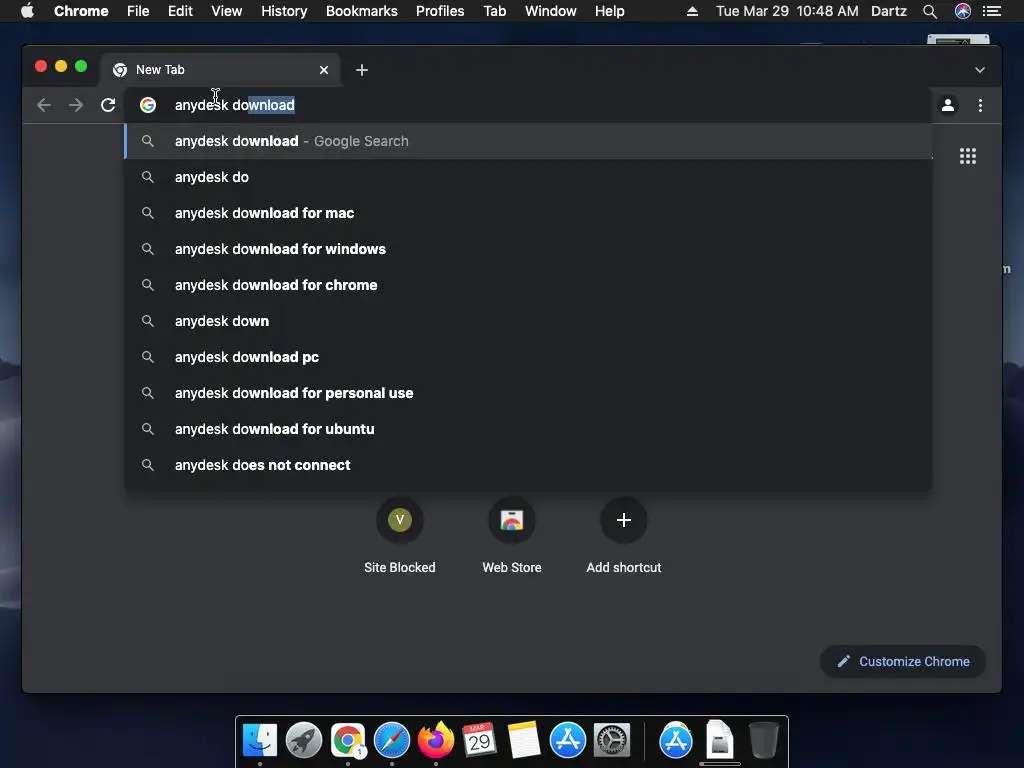Open Calendar from the Dock
Image resolution: width=1024 pixels, height=768 pixels.
[479, 740]
